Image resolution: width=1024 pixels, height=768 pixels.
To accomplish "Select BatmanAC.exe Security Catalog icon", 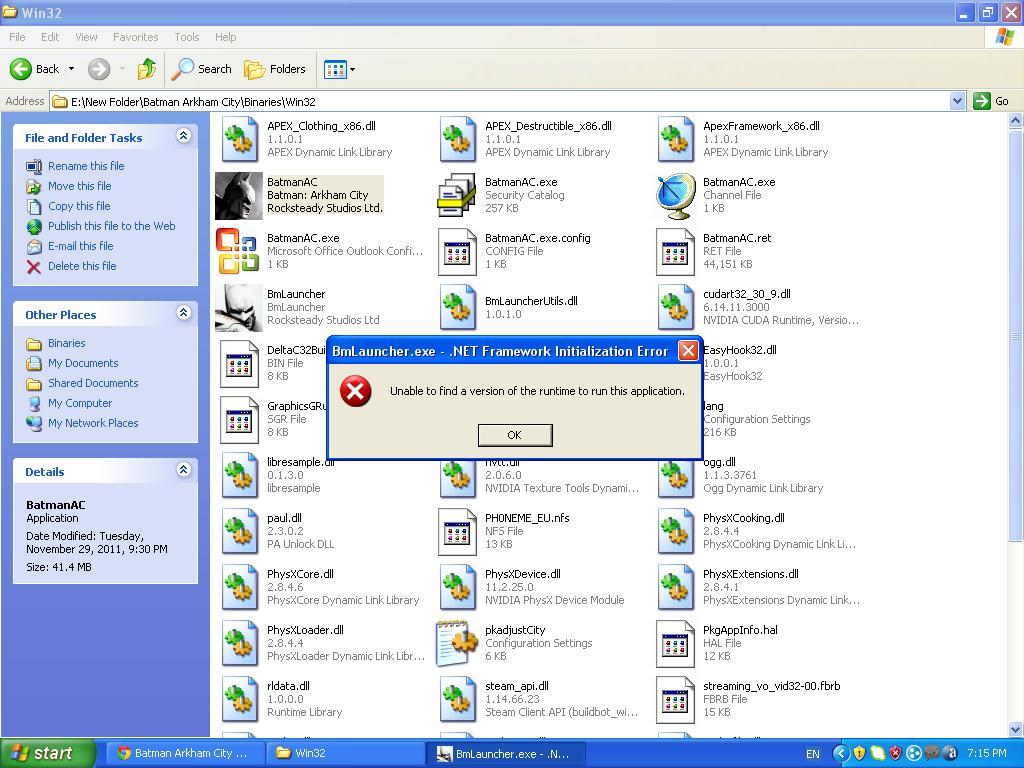I will (456, 195).
